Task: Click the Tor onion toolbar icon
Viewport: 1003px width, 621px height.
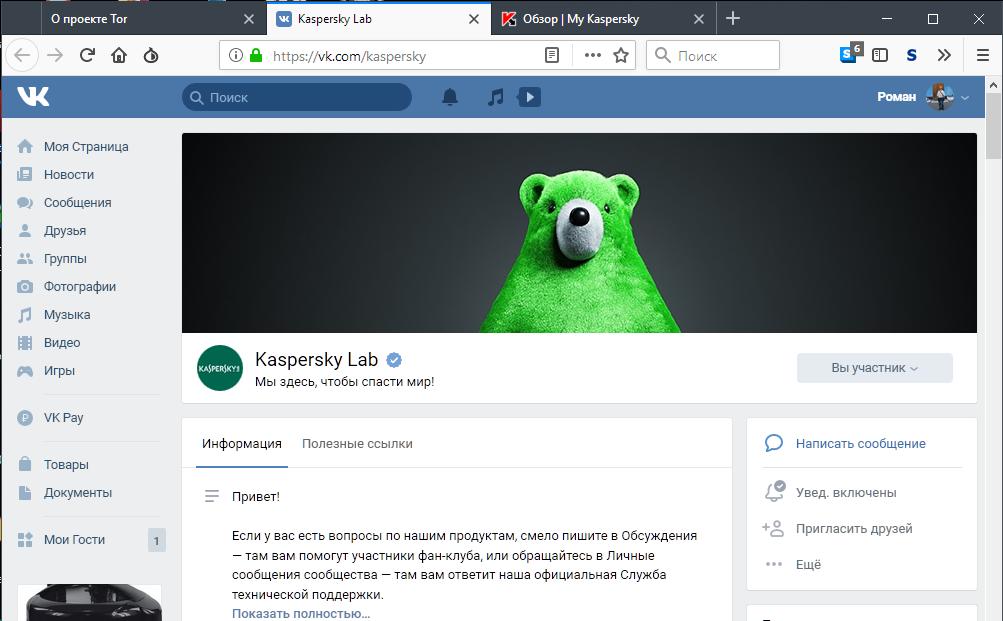Action: (x=151, y=55)
